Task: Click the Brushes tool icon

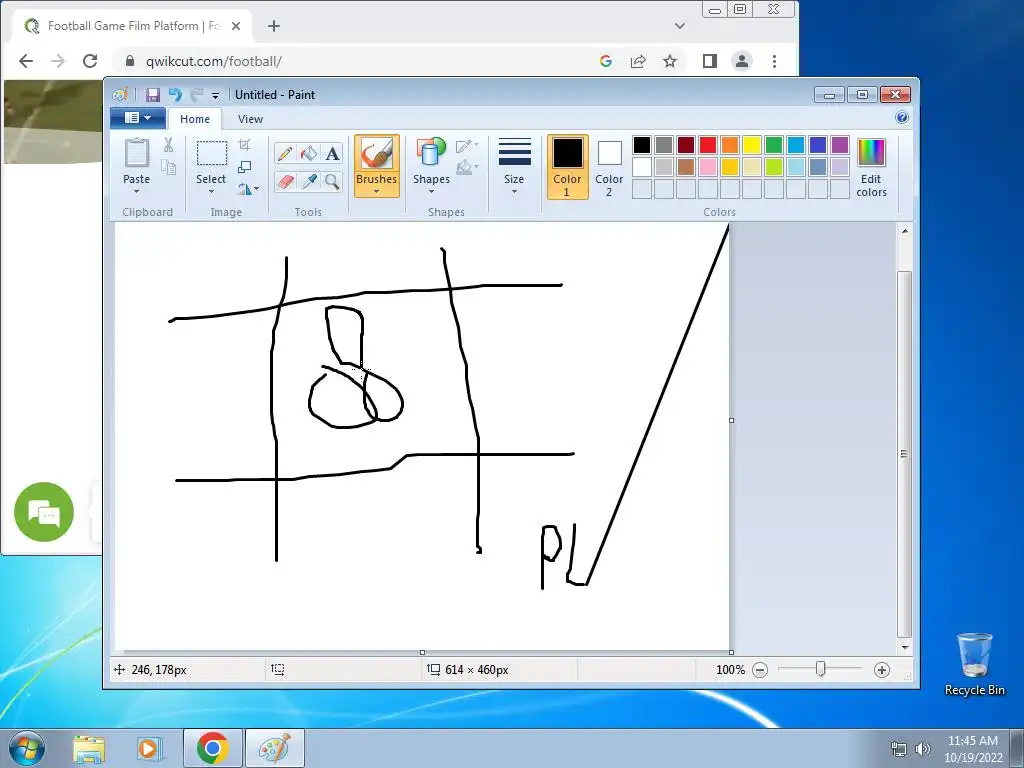Action: click(x=377, y=154)
